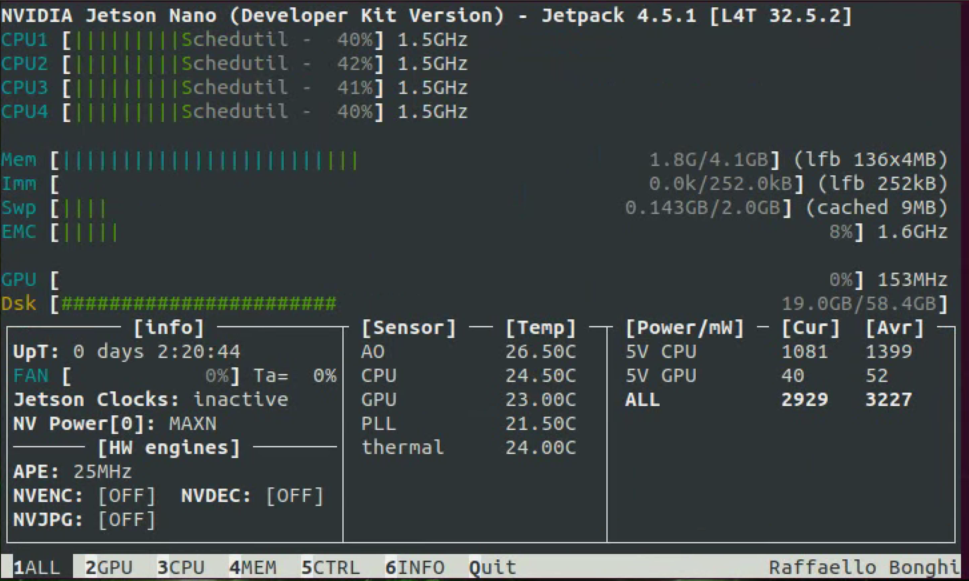Open the 2GPU tab
Image resolution: width=969 pixels, height=581 pixels.
coord(109,567)
